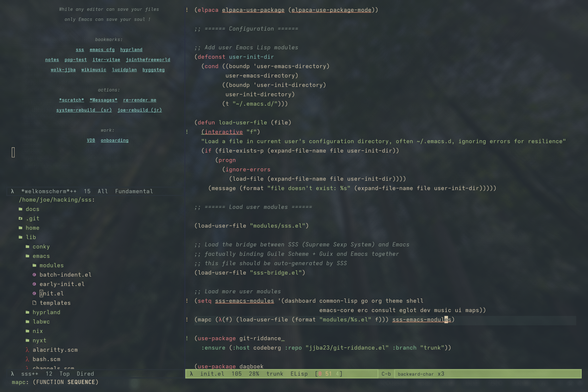Click the init.el buffer name in modeline
The height and width of the screenshot is (392, 588).
pyautogui.click(x=212, y=374)
